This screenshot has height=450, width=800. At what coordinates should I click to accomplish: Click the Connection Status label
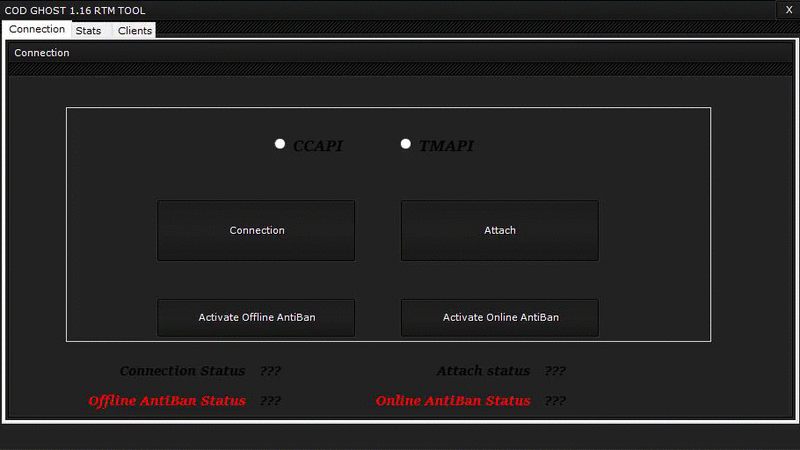pos(183,371)
